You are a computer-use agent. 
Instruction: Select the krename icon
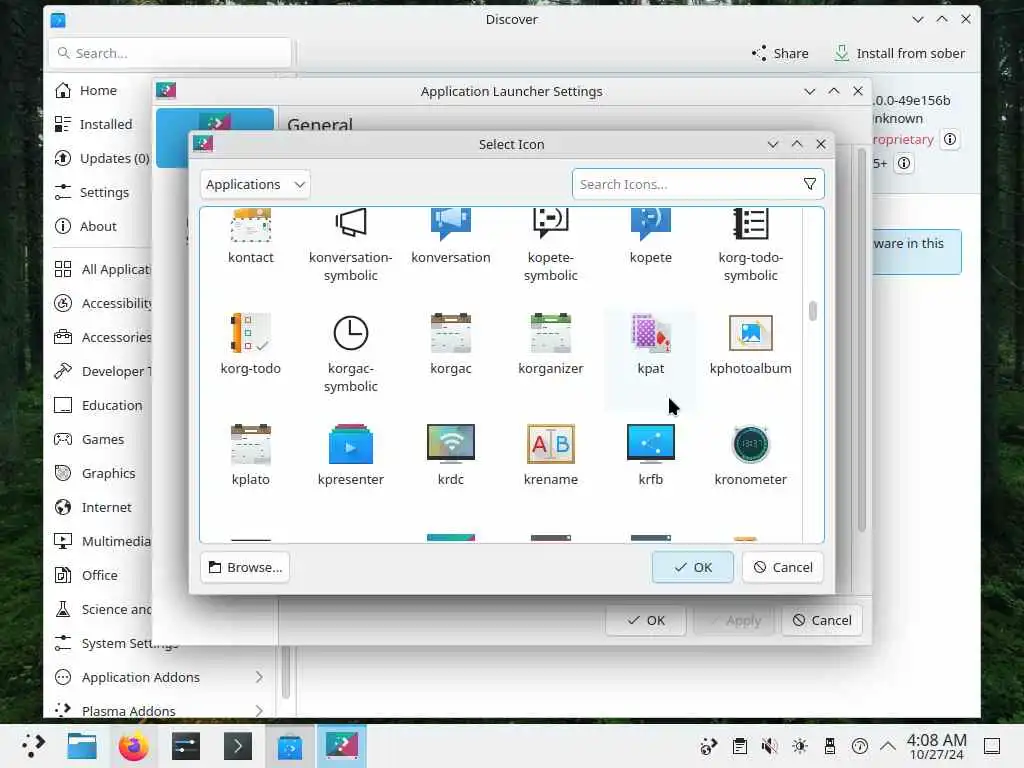pyautogui.click(x=551, y=455)
